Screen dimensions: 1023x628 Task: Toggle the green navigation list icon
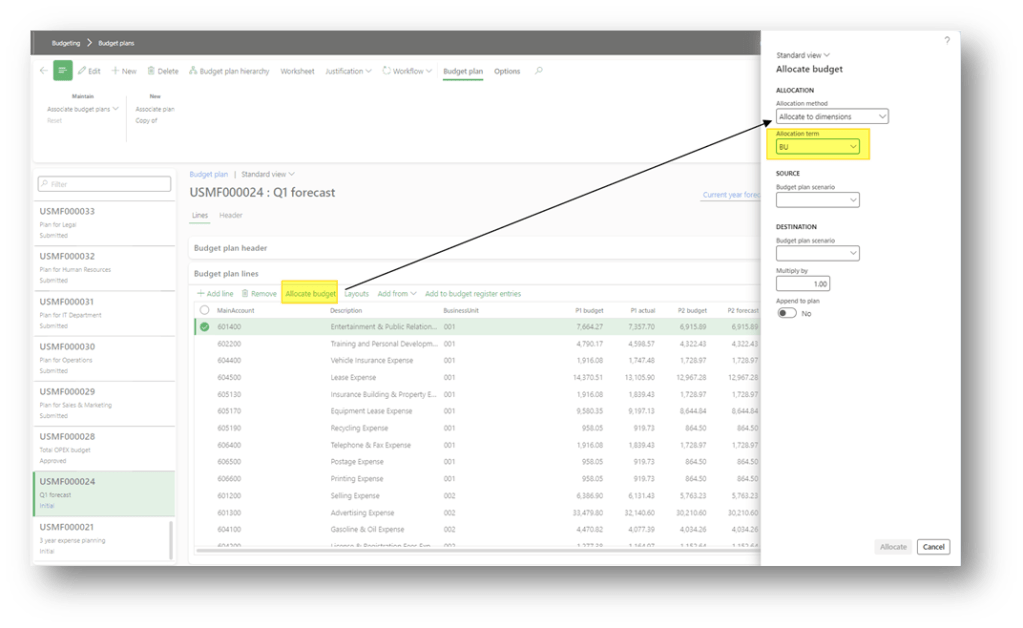pyautogui.click(x=63, y=71)
